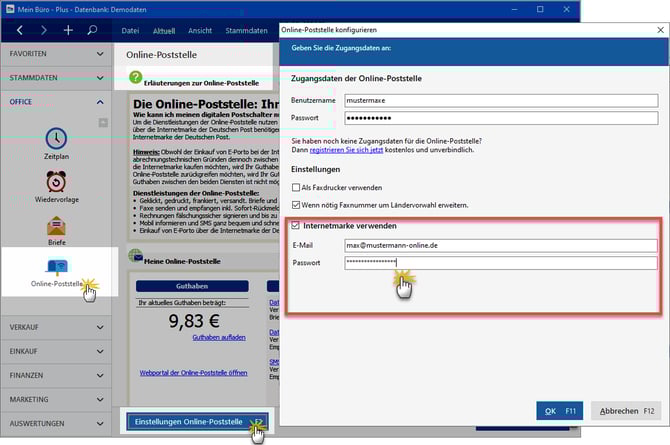Click the Internetmarke E-Mail field
The image size is (670, 445).
pyautogui.click(x=501, y=245)
